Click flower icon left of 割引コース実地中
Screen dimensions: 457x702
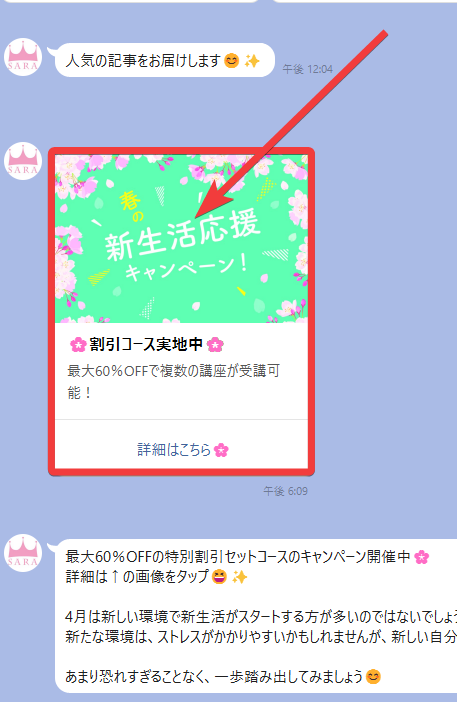point(78,345)
